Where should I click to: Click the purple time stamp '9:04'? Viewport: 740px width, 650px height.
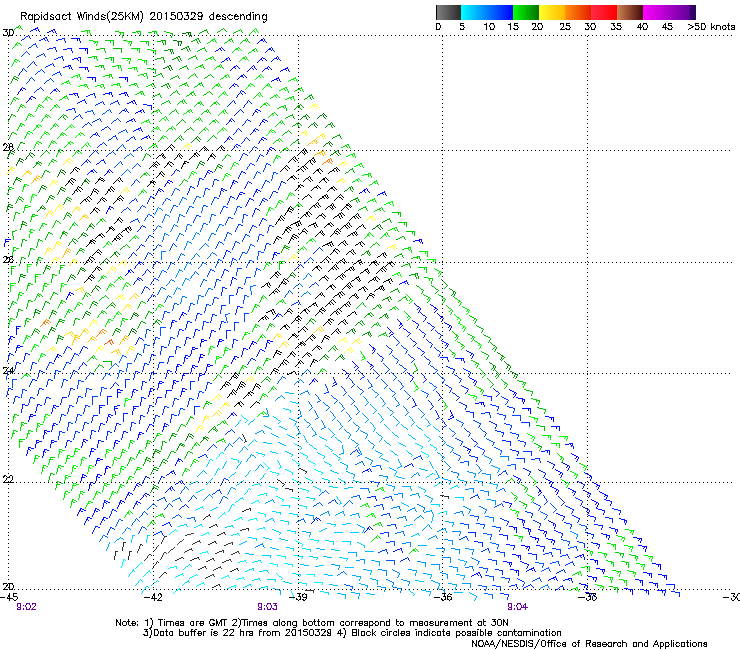click(x=517, y=607)
